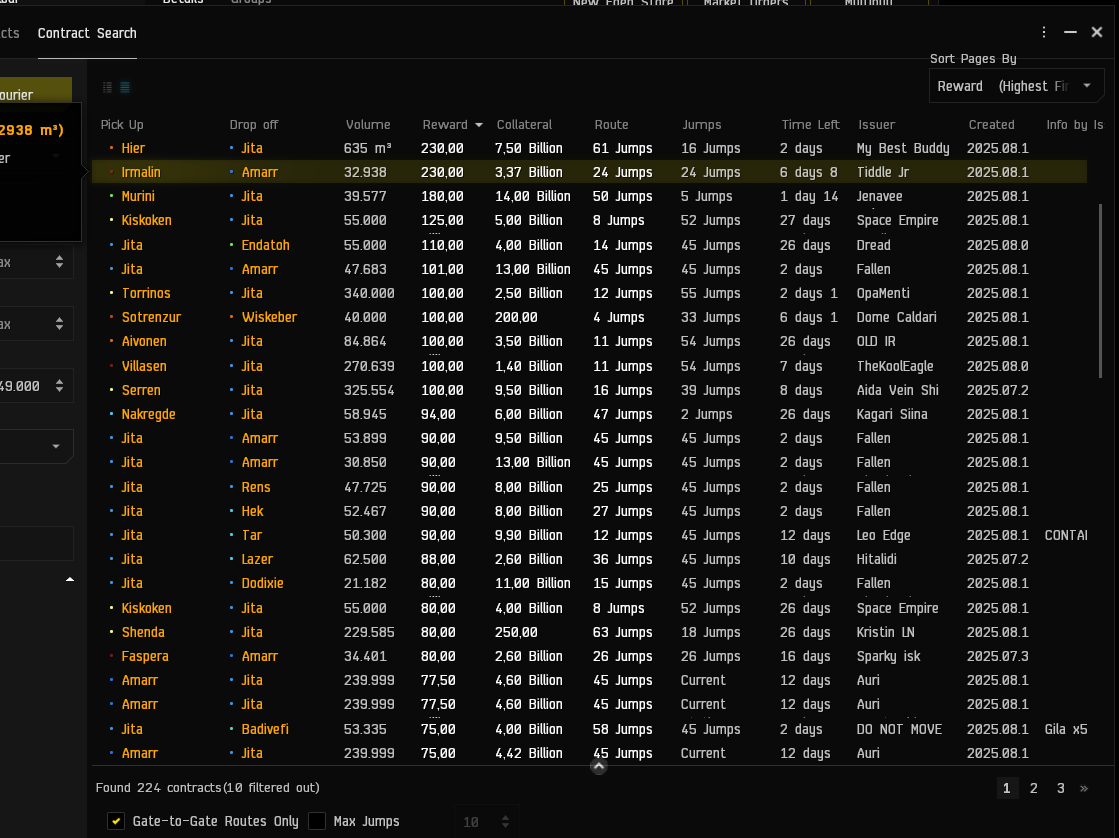Click the Hek drop off link
This screenshot has width=1119, height=838.
(253, 511)
